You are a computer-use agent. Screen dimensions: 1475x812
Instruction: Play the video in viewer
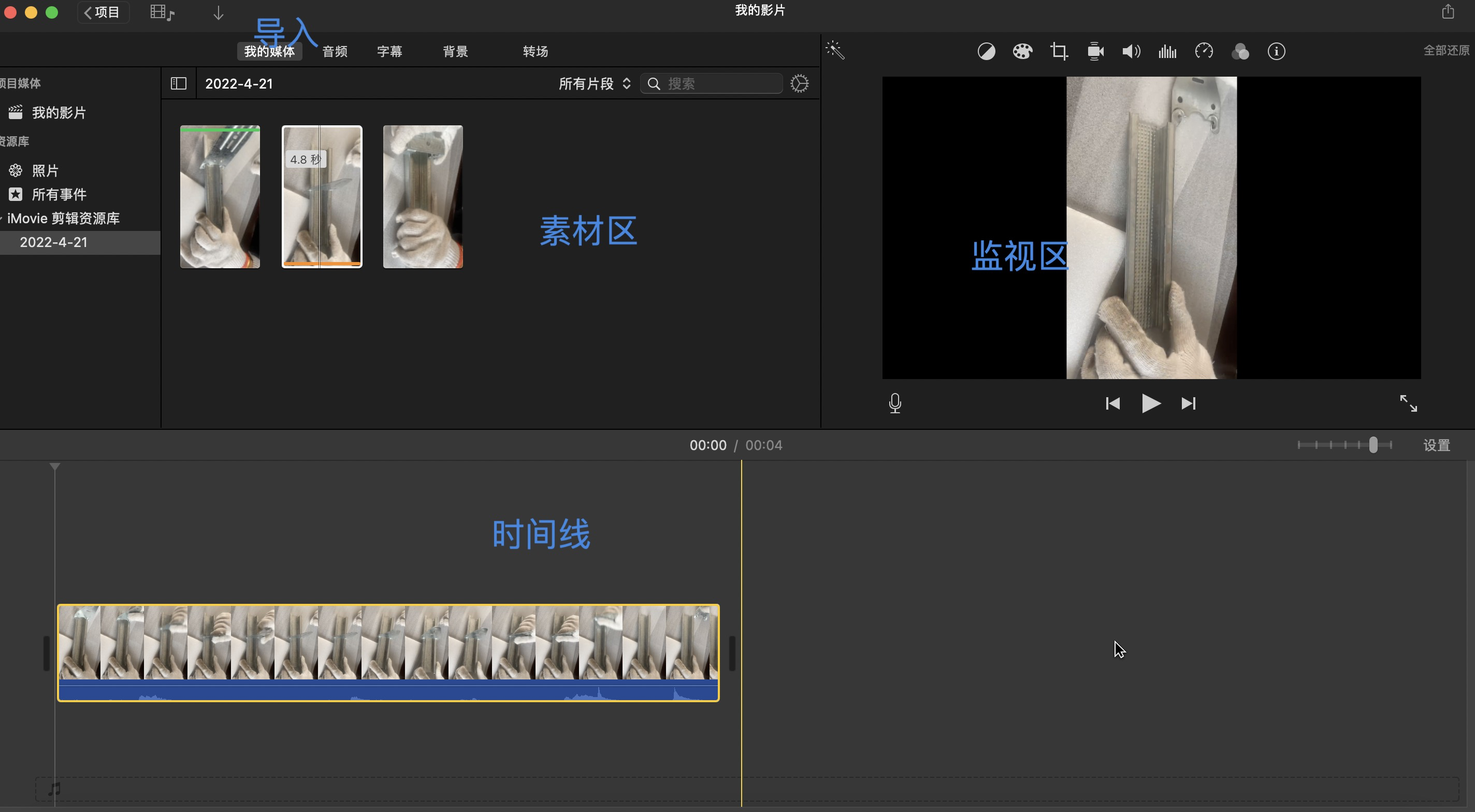1150,404
